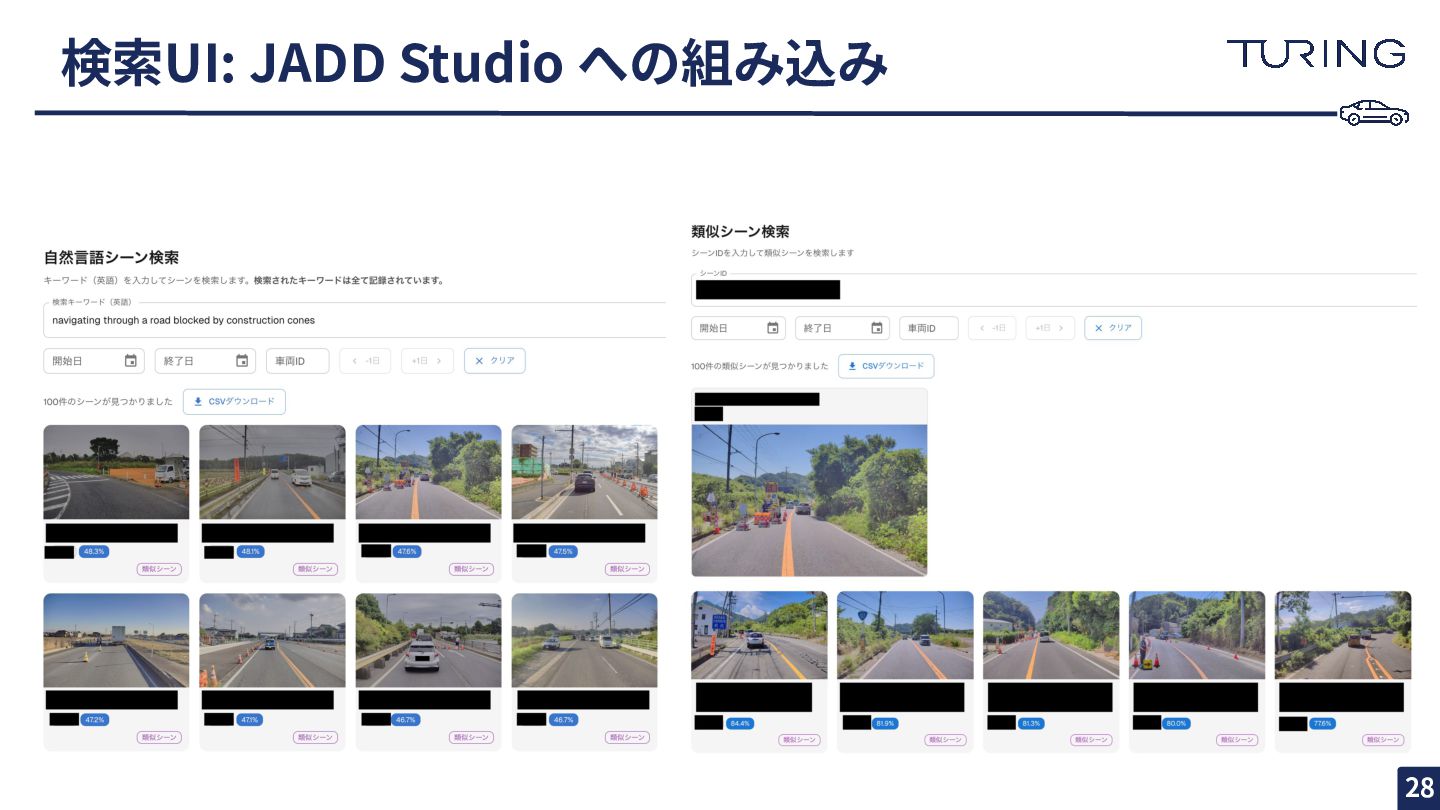This screenshot has height=810, width=1440.
Task: Open the 47.1% scene thumbnail
Action: (x=272, y=640)
